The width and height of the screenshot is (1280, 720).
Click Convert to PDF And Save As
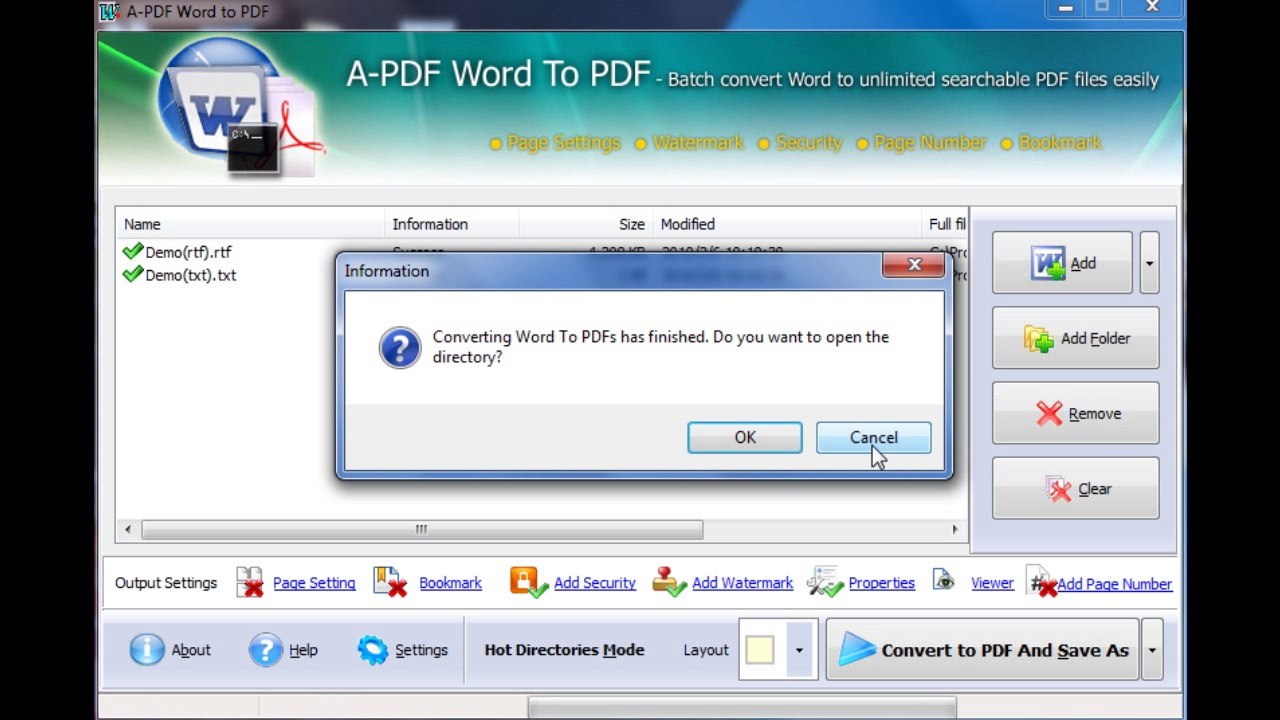click(x=982, y=650)
